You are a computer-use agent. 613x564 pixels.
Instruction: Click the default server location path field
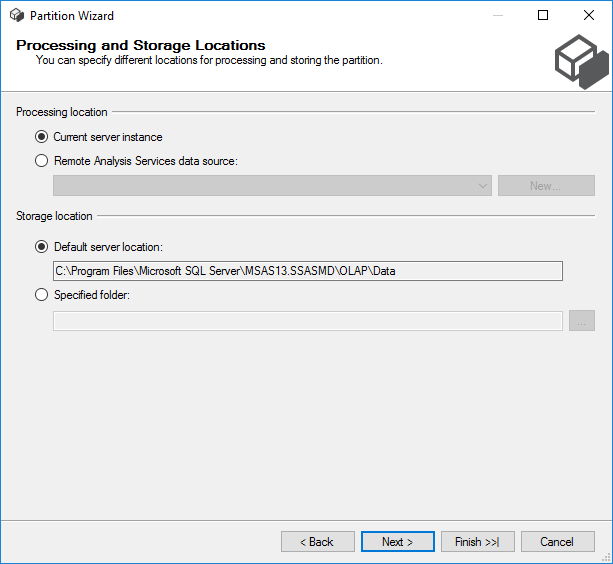pos(307,271)
